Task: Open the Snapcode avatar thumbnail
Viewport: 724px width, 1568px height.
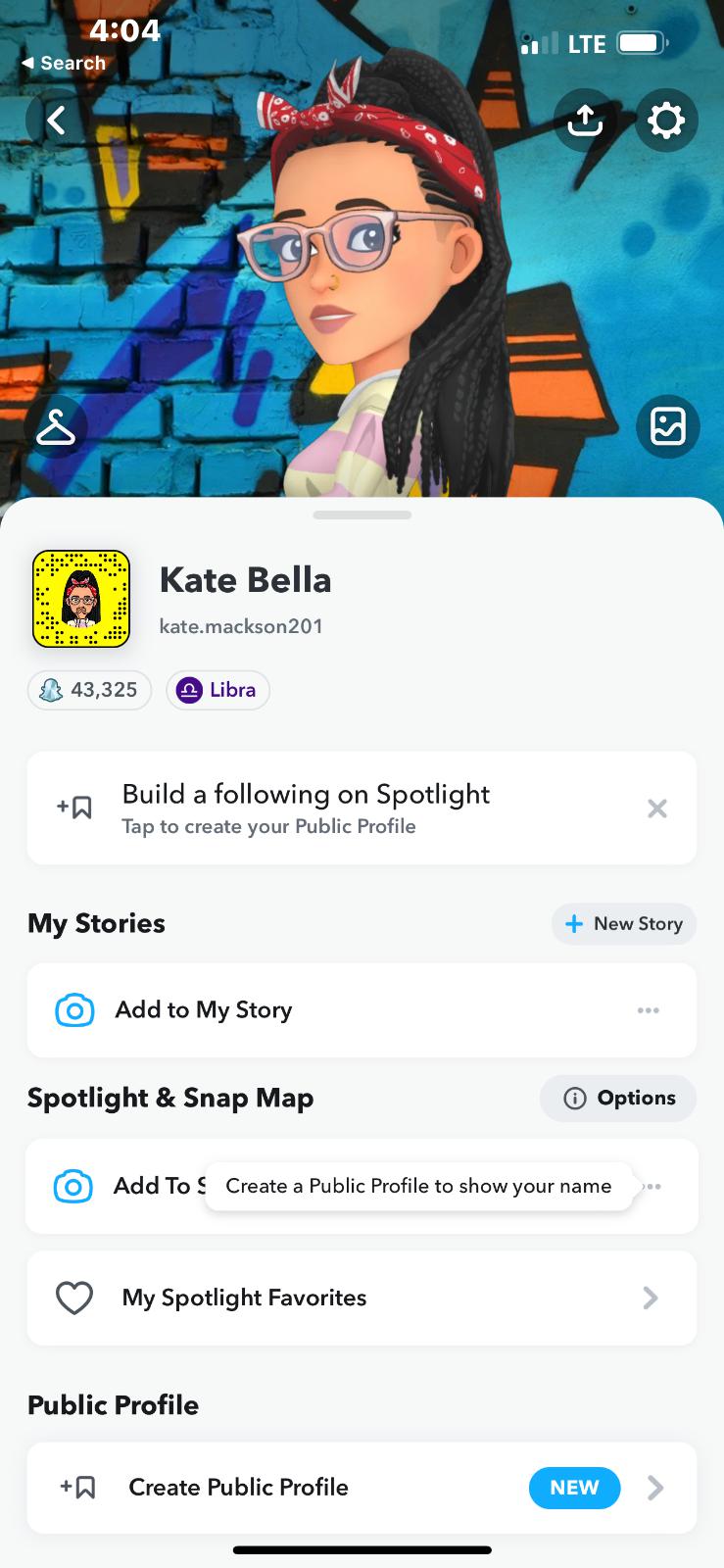Action: (x=81, y=599)
